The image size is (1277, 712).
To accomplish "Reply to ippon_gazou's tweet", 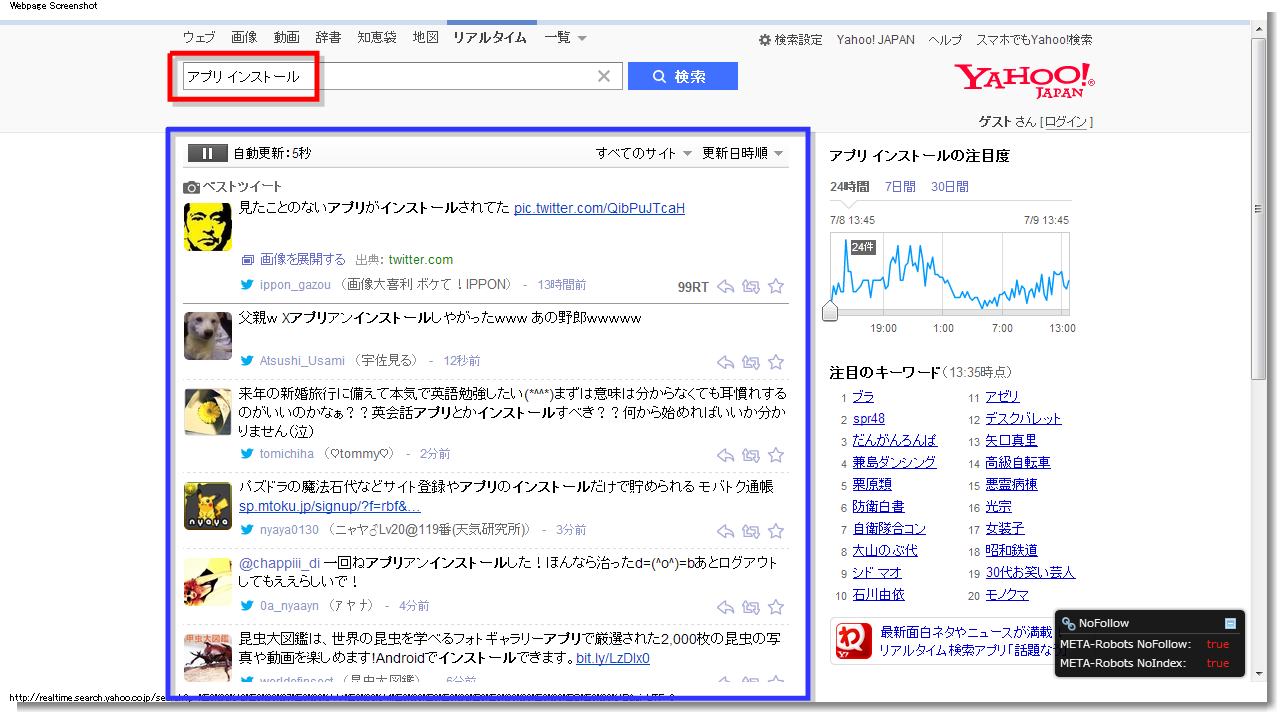I will [726, 286].
